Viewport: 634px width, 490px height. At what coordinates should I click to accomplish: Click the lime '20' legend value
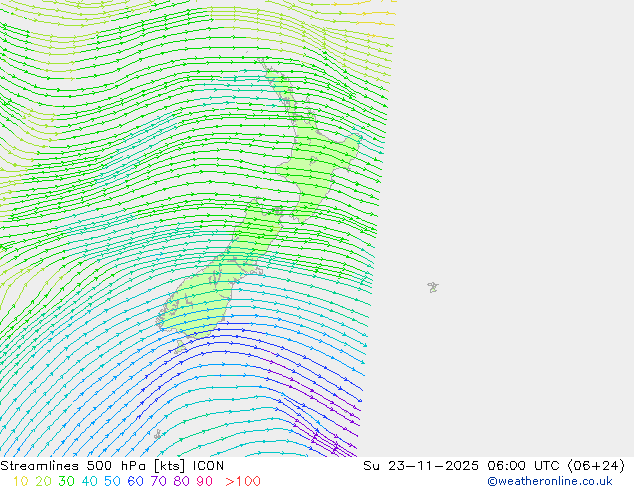43,481
